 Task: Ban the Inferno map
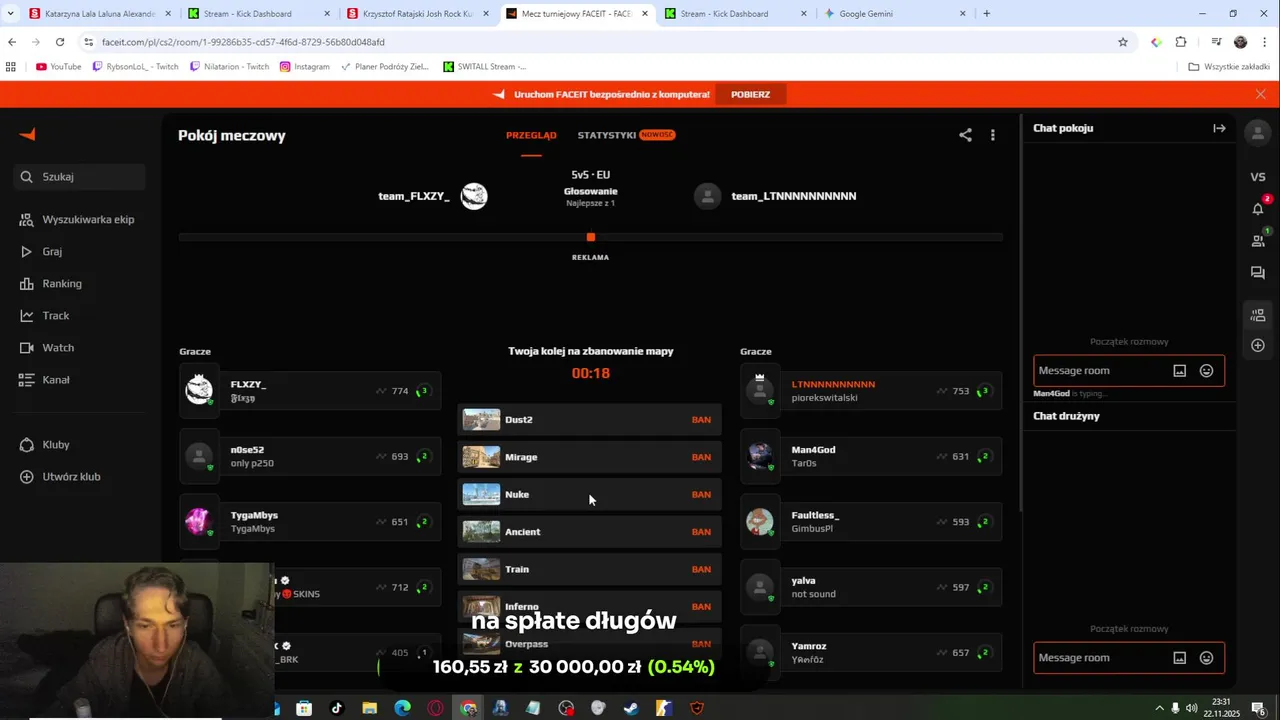point(701,607)
